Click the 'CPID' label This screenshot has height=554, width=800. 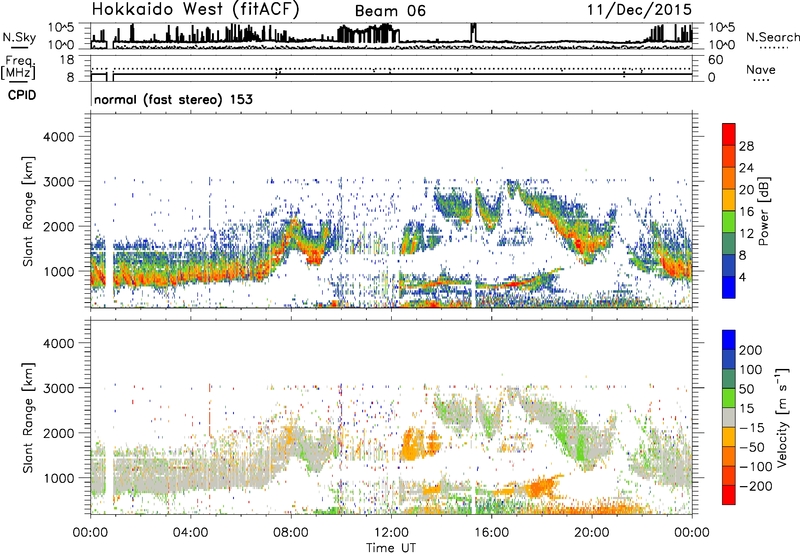click(x=22, y=95)
